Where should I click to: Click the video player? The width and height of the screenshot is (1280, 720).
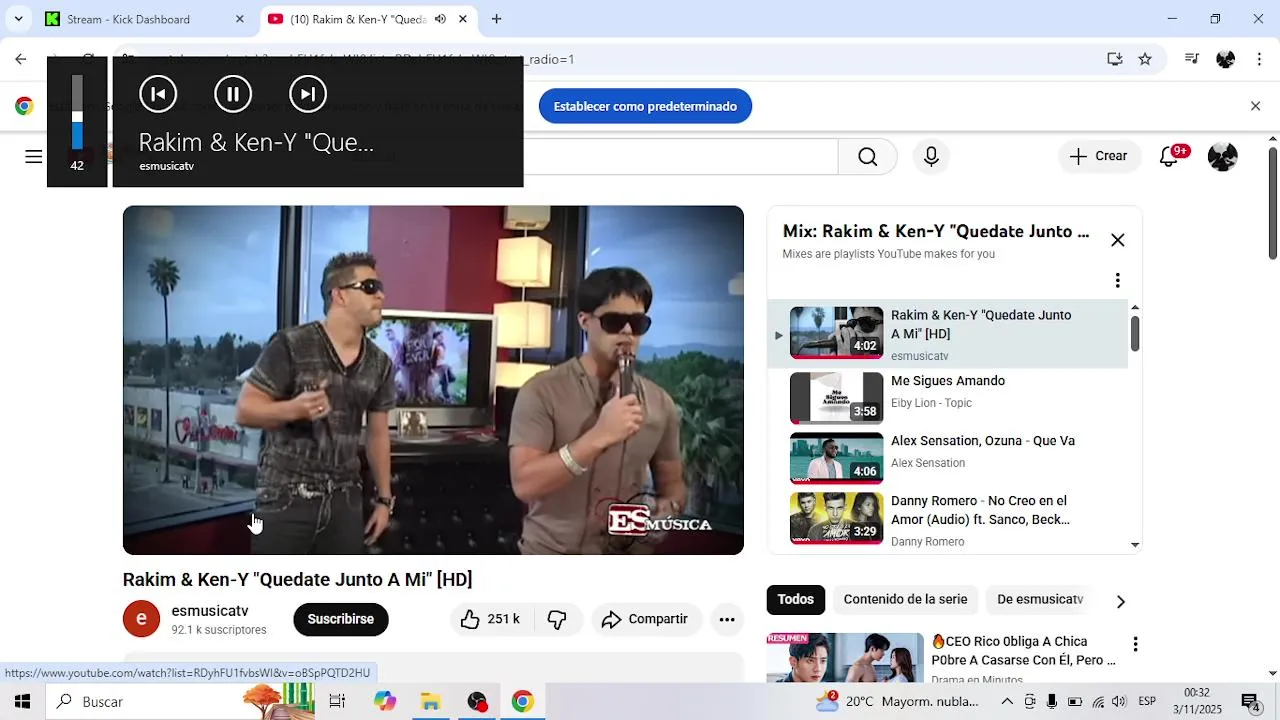[x=433, y=380]
